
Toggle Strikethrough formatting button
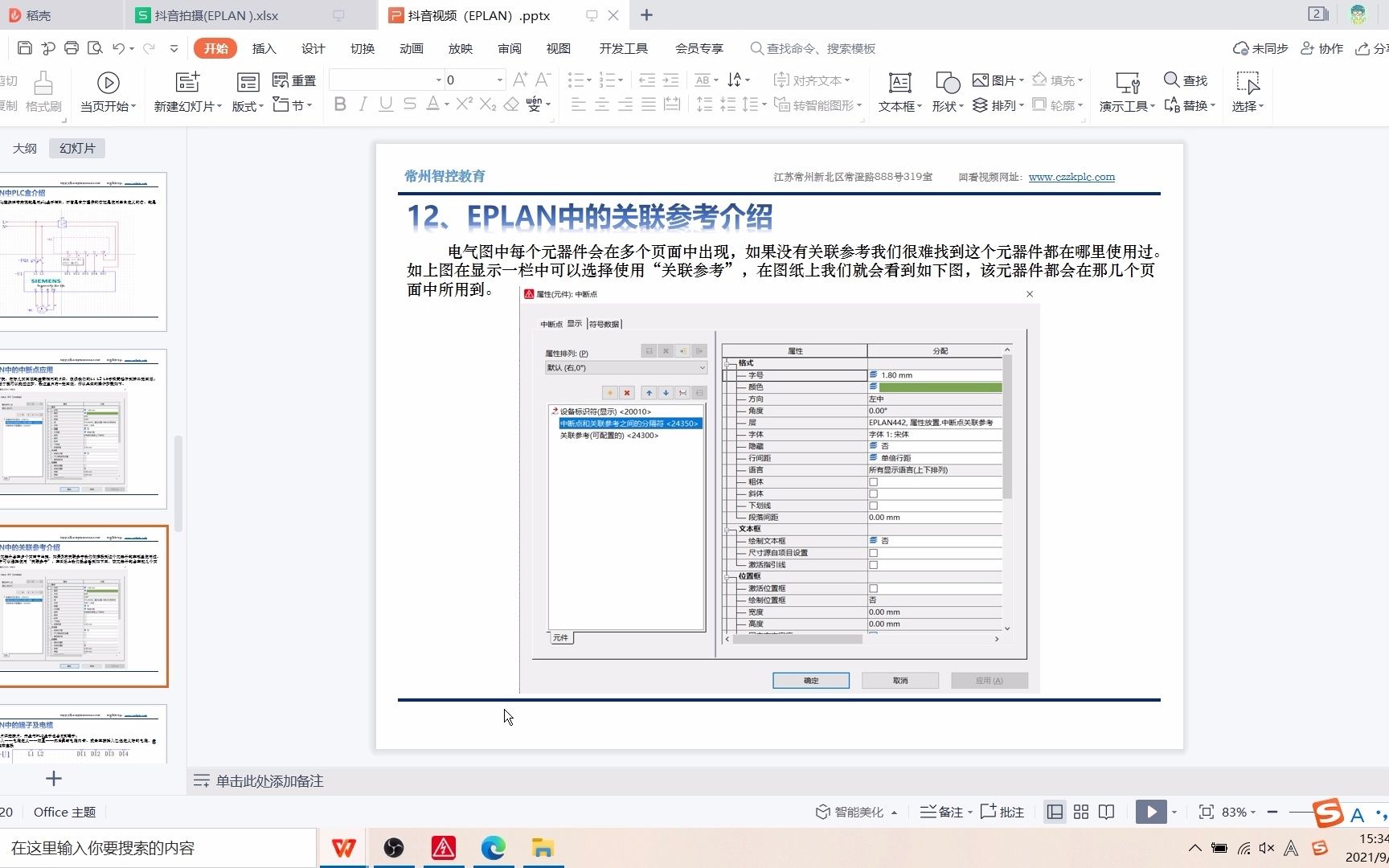410,104
